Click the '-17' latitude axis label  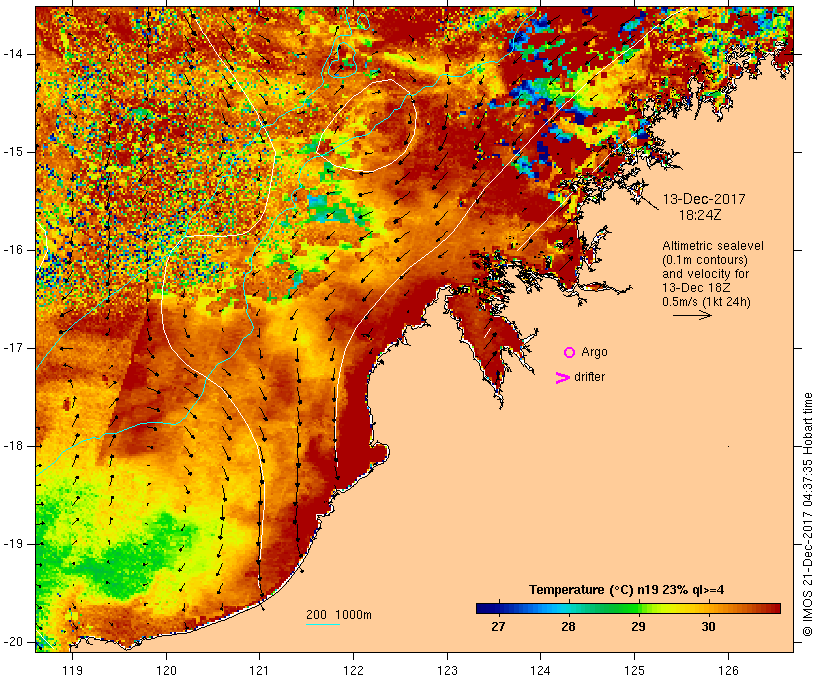coord(12,348)
